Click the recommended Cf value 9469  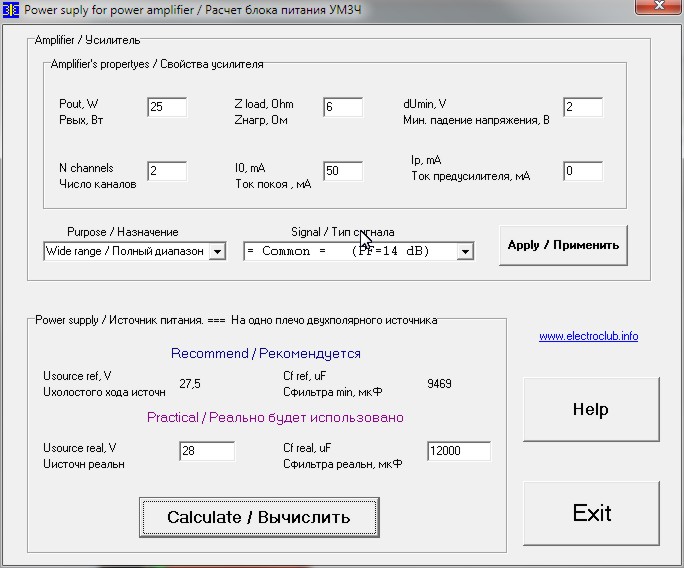pos(439,384)
